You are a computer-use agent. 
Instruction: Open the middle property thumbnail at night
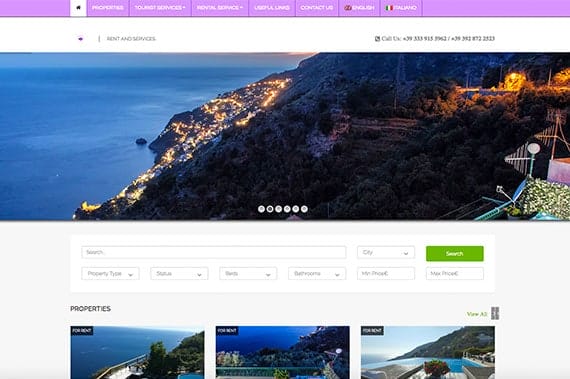pos(282,352)
